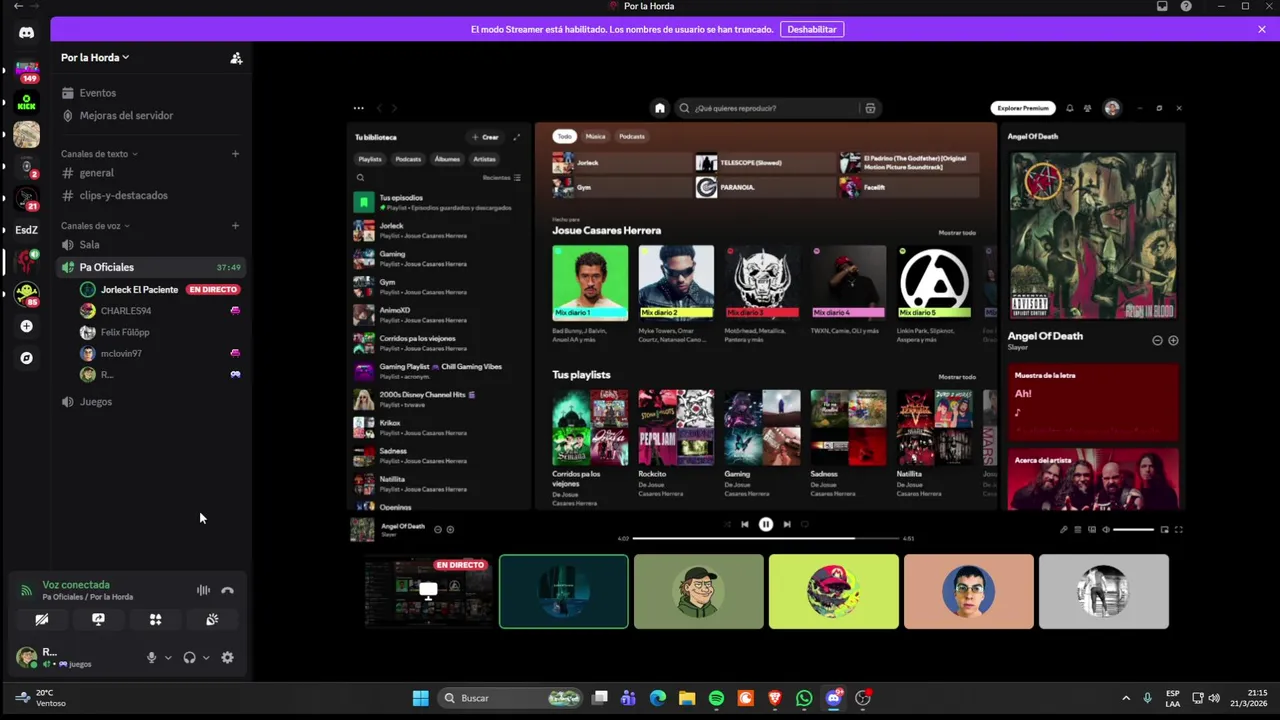Click the Deshabilitar button in Streamer banner
1280x720 pixels.
click(812, 29)
